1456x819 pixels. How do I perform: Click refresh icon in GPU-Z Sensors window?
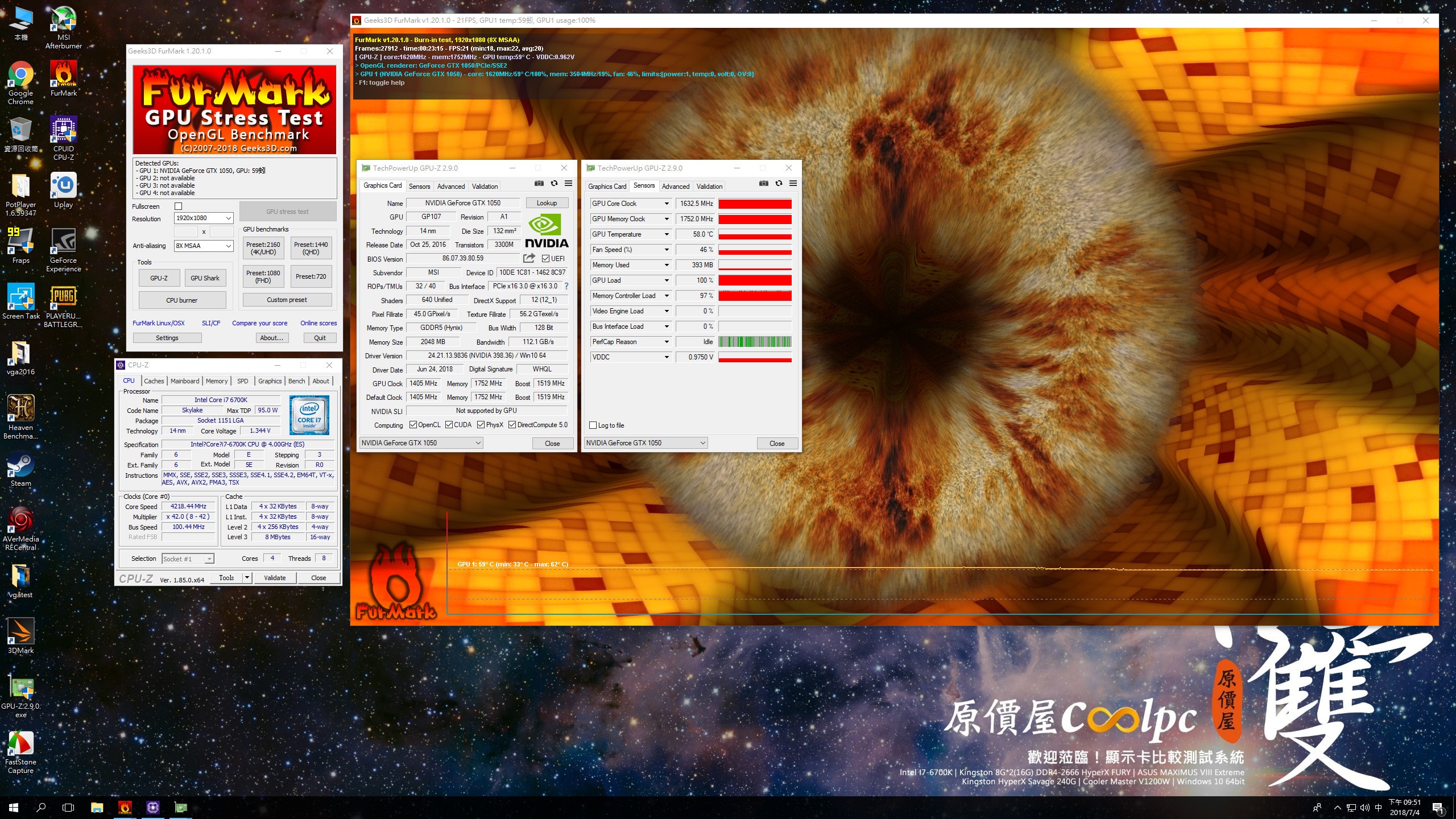779,183
